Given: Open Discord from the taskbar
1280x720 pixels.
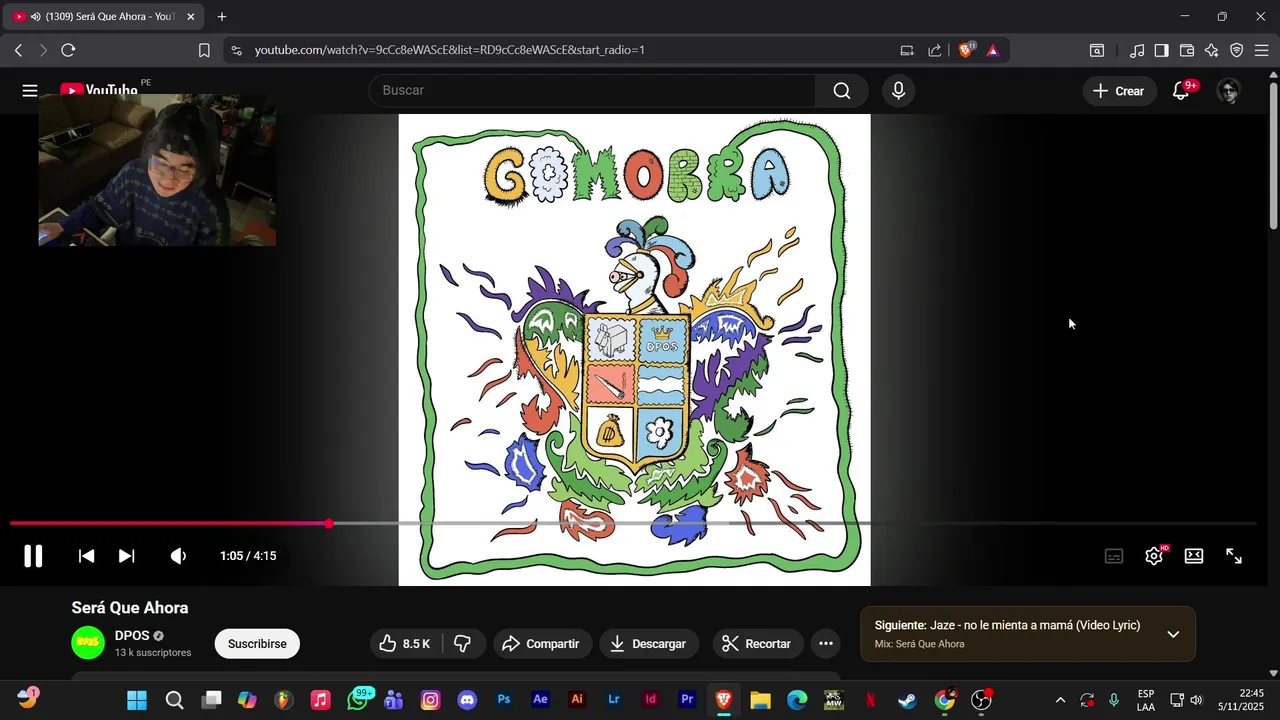Looking at the screenshot, I should coord(467,700).
